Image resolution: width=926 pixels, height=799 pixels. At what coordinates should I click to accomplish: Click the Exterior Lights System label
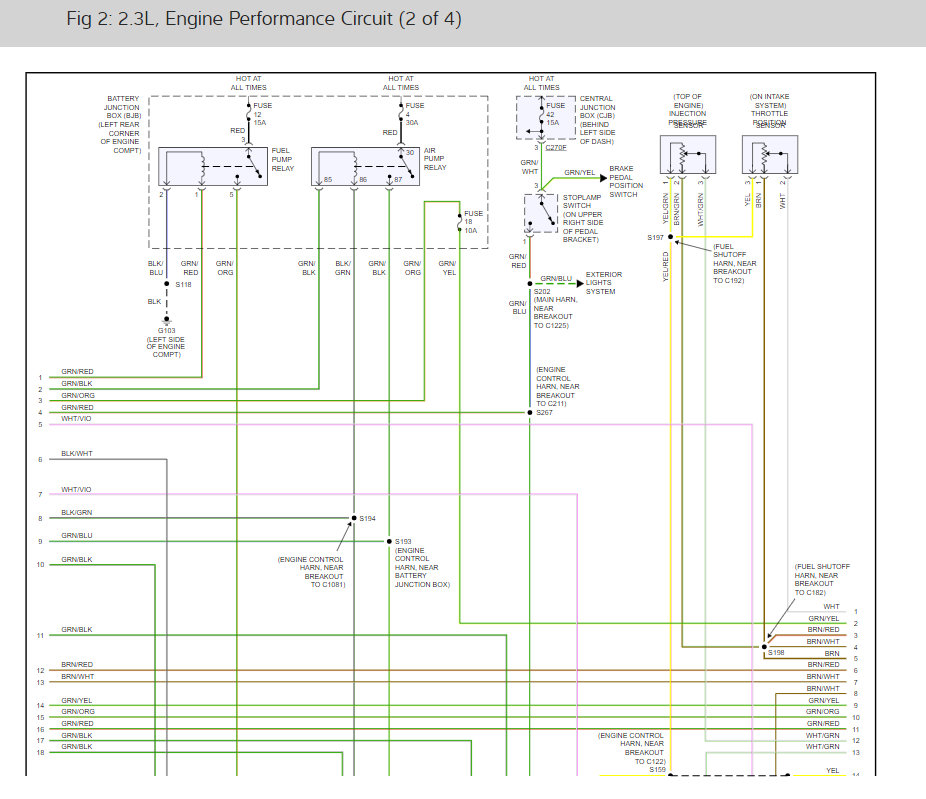(603, 283)
